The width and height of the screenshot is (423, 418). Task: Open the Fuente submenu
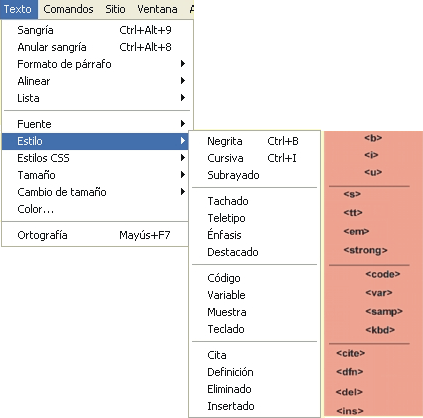[x=96, y=124]
